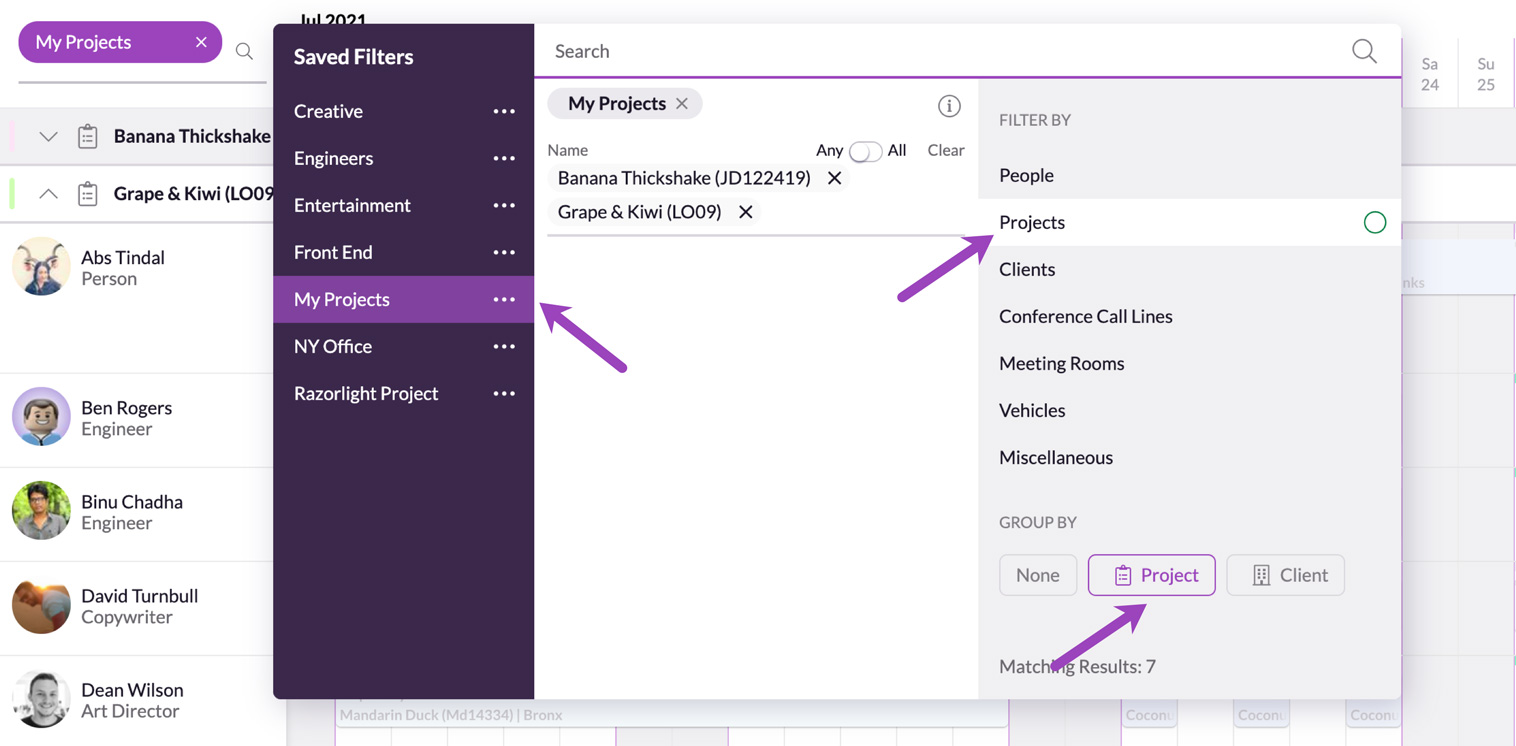Screen dimensions: 1516x746
Task: Click the Clear link to reset name filters
Action: (x=944, y=150)
